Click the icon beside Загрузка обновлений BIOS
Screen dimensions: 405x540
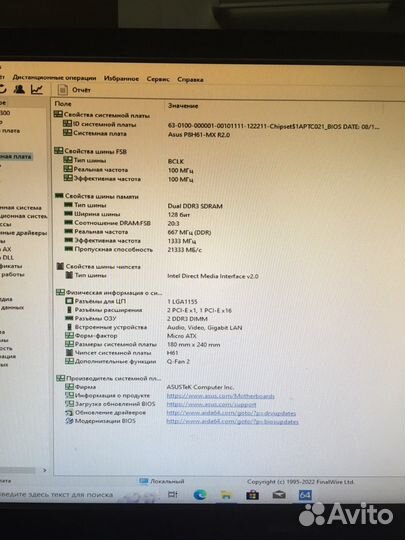[x=69, y=404]
